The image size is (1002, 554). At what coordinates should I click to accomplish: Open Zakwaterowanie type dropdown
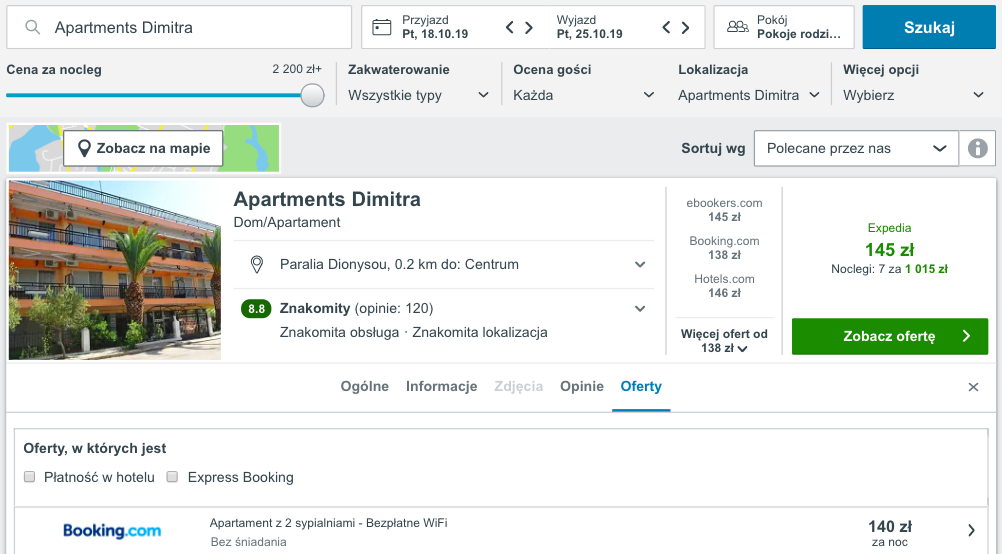point(419,95)
